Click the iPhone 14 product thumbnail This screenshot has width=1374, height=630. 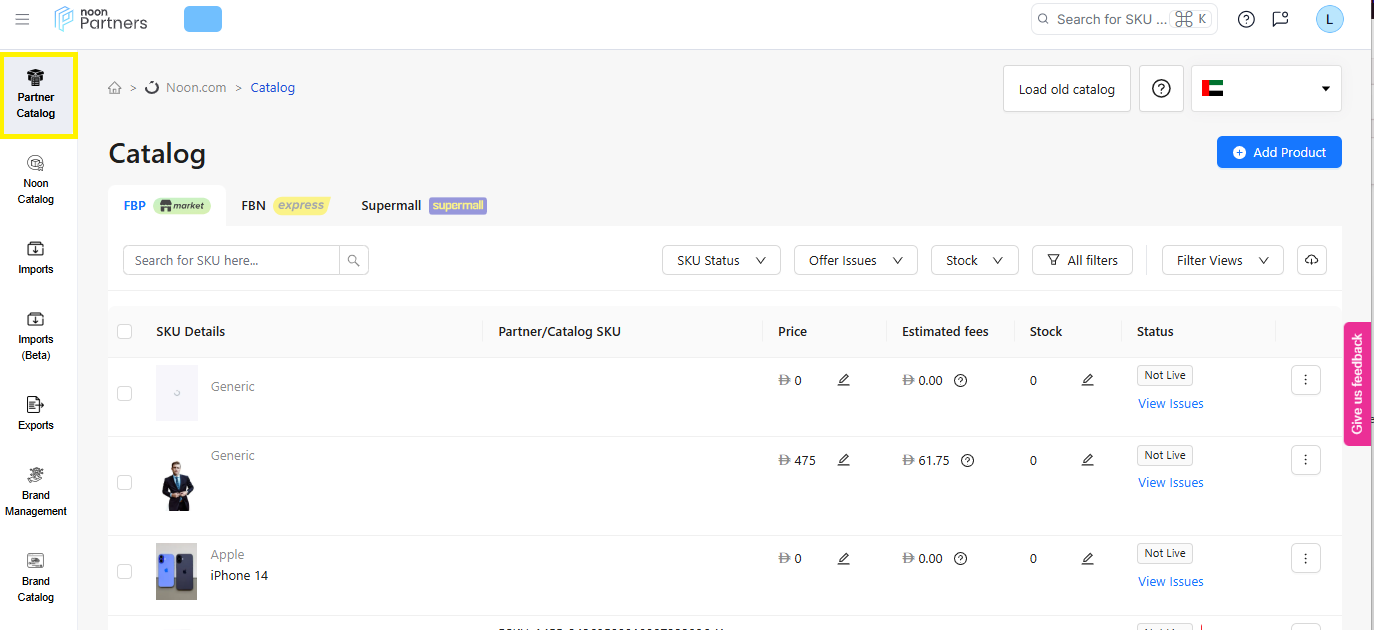tap(176, 571)
